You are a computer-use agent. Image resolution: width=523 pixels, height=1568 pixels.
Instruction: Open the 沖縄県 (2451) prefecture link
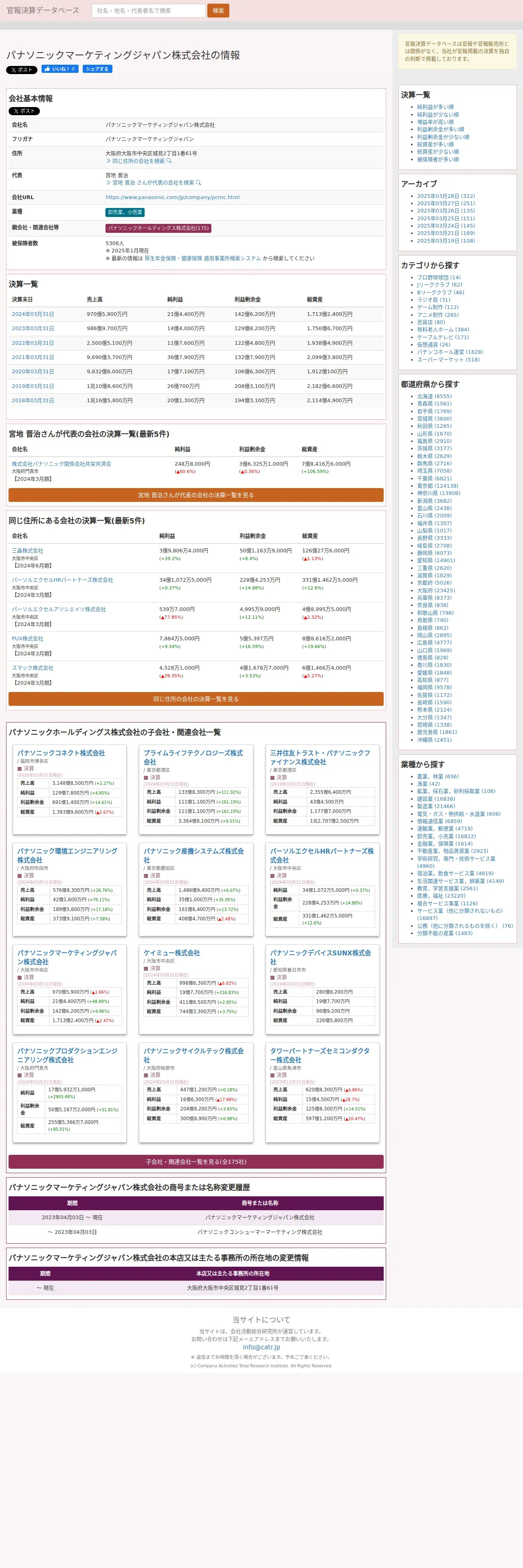pyautogui.click(x=434, y=740)
